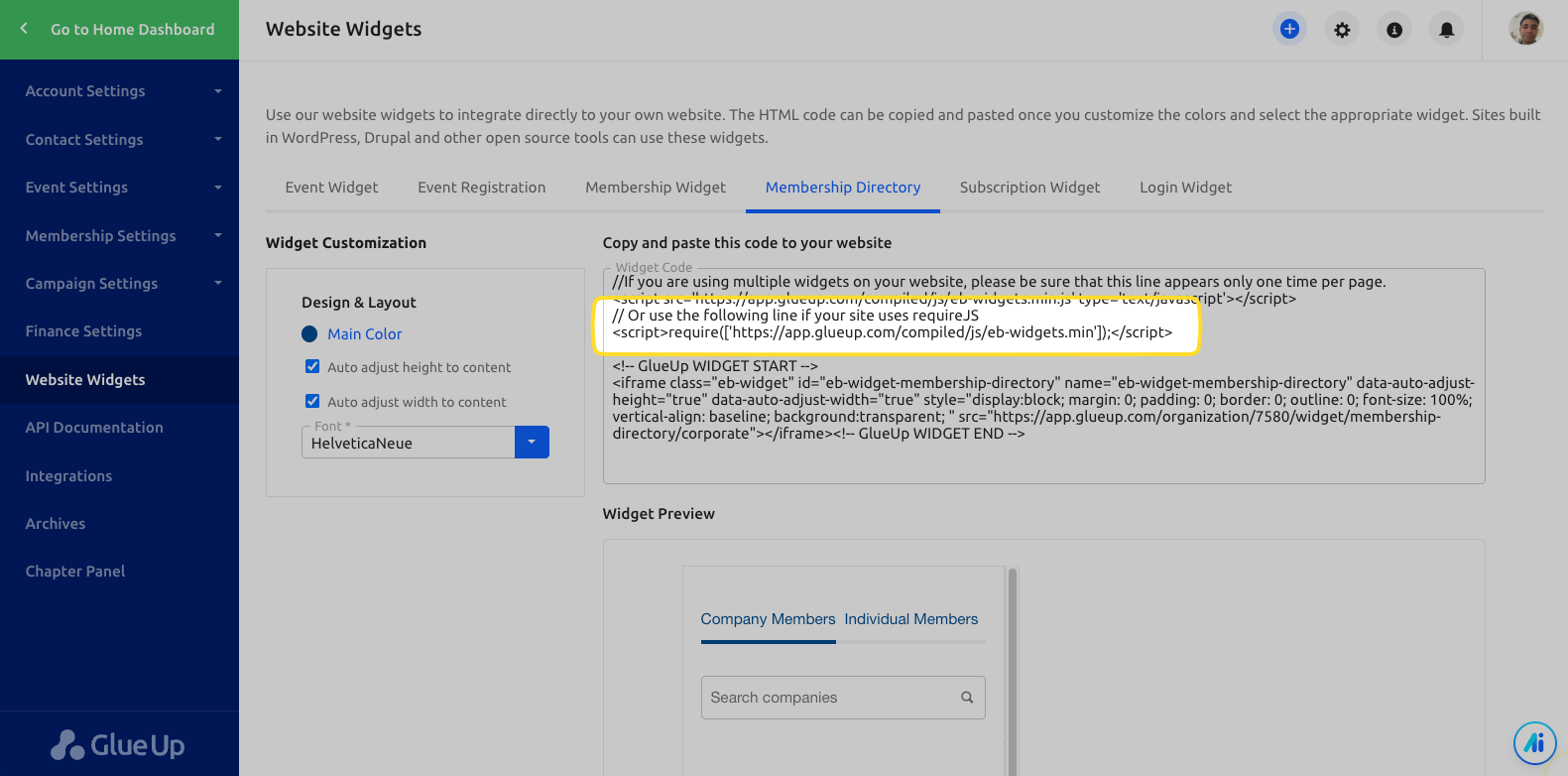Click the Search companies input field
The width and height of the screenshot is (1568, 776).
tap(843, 698)
